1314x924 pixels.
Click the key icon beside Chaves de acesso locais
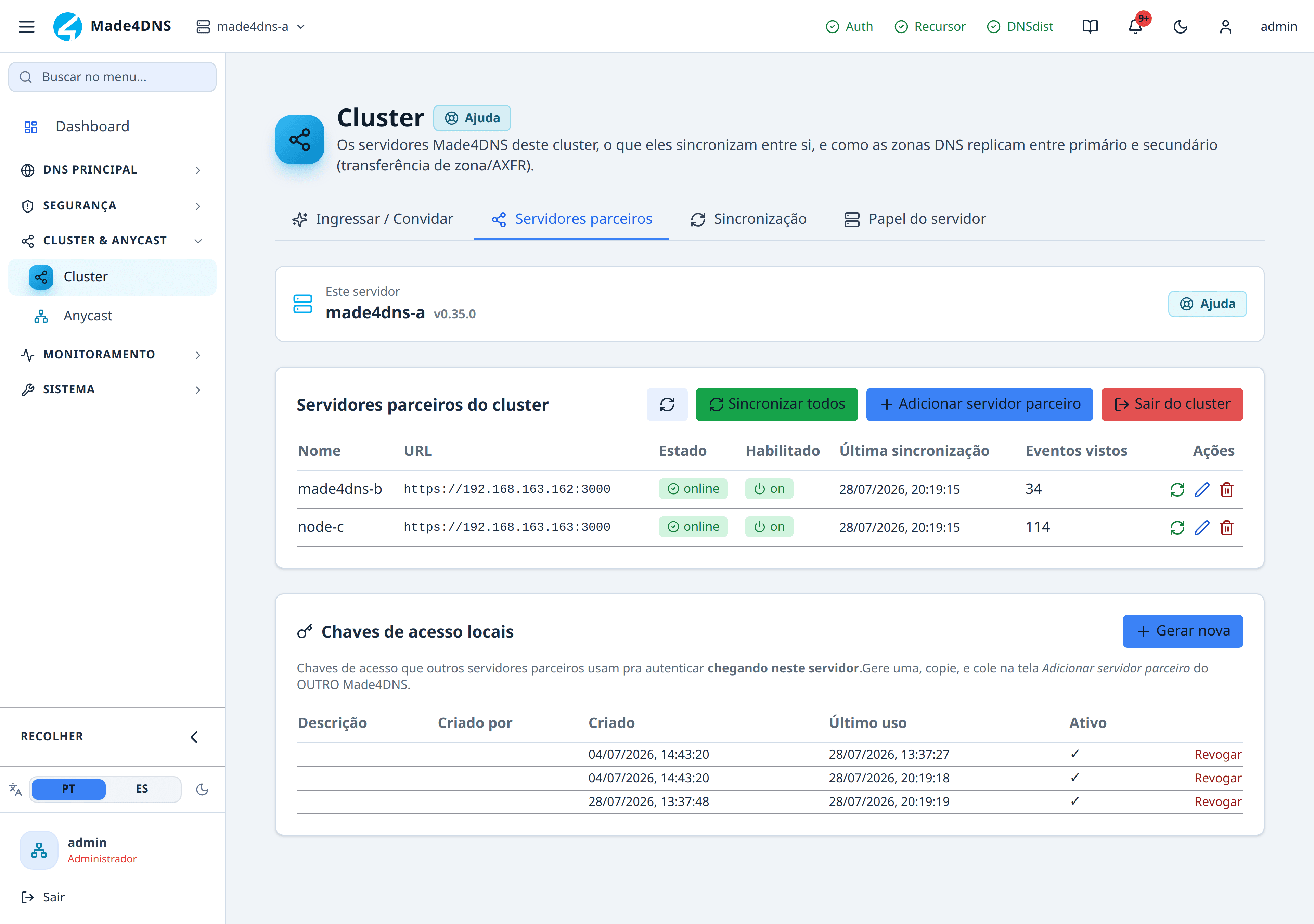click(x=305, y=631)
